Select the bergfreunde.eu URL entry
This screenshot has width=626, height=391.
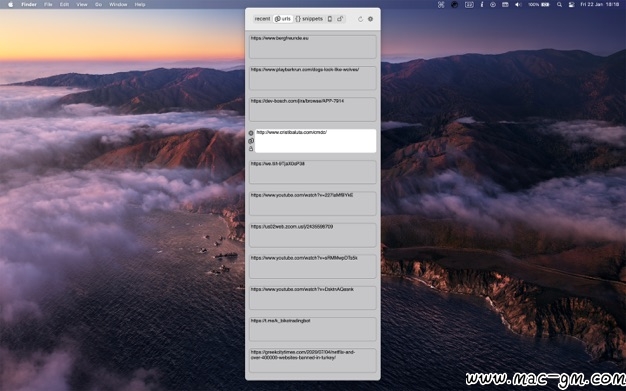click(313, 47)
